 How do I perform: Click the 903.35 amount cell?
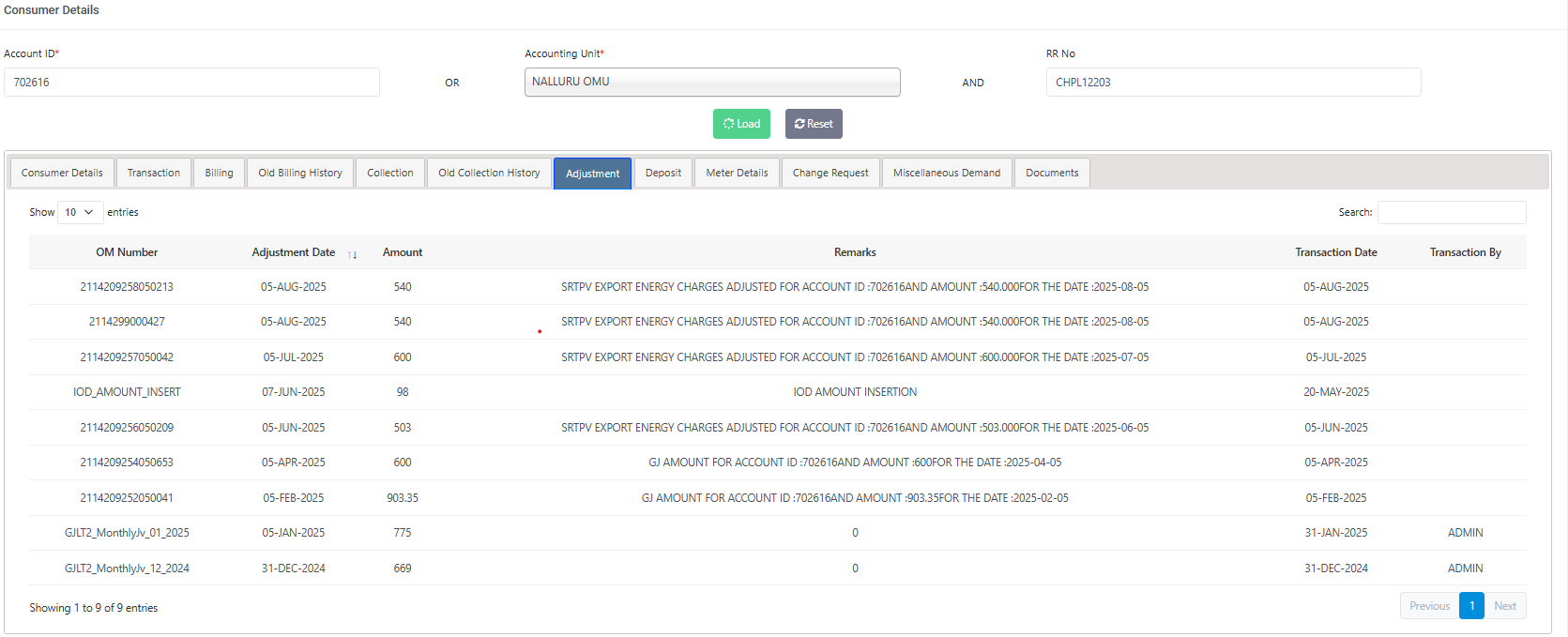pyautogui.click(x=403, y=498)
